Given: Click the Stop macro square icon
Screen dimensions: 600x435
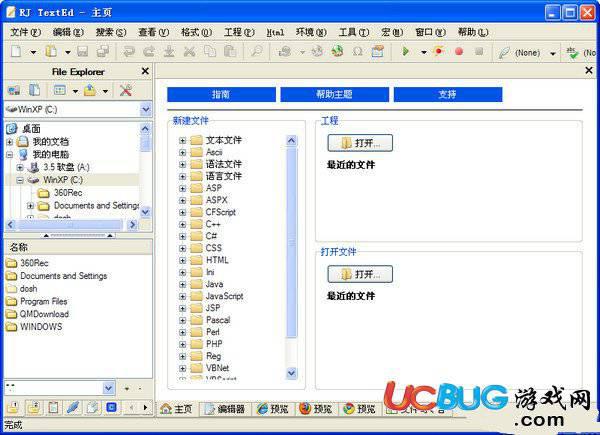Looking at the screenshot, I should (x=479, y=51).
